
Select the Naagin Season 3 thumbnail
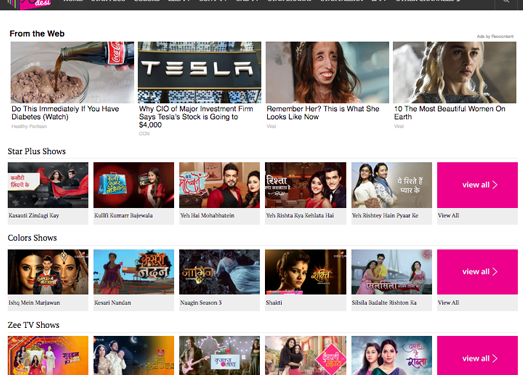219,272
